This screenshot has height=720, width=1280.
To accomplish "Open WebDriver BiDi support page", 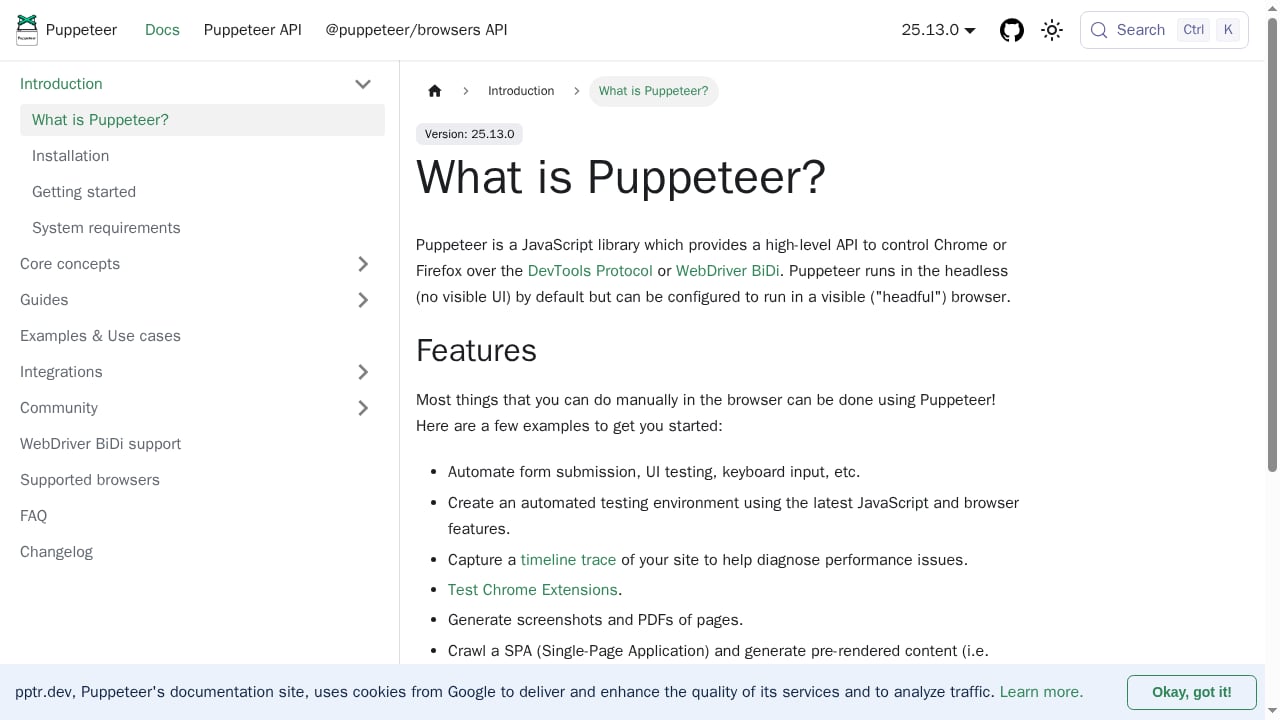I will point(200,444).
